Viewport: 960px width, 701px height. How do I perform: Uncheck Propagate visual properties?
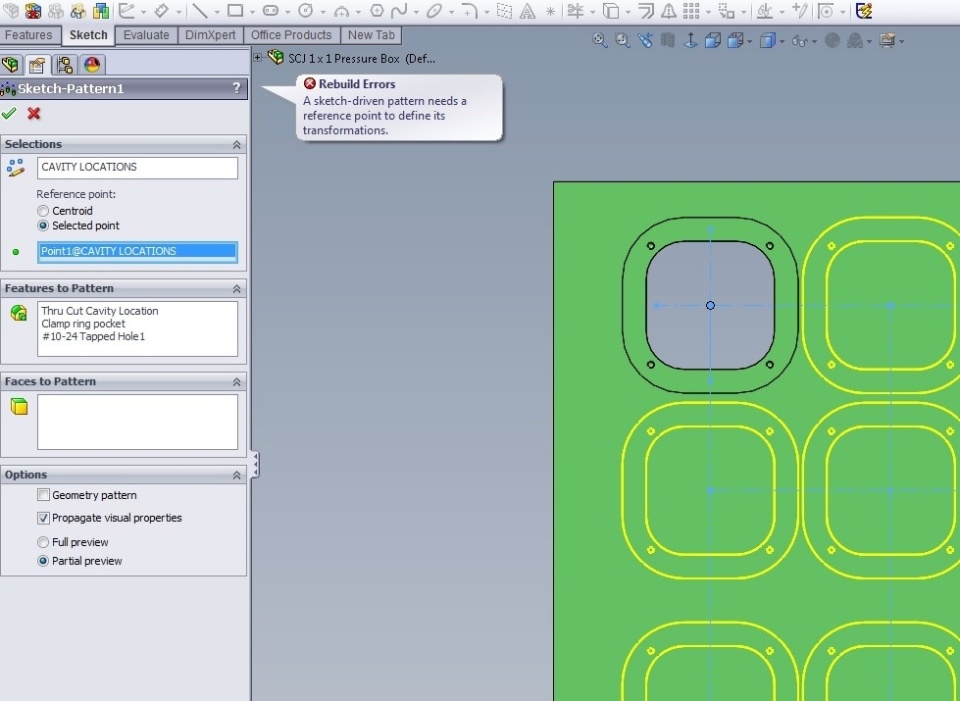(43, 518)
